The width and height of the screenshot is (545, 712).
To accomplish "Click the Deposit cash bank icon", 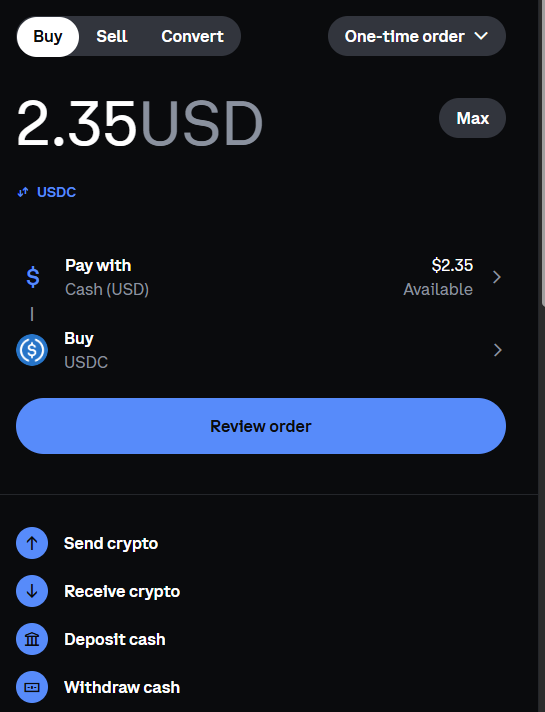I will tap(32, 639).
